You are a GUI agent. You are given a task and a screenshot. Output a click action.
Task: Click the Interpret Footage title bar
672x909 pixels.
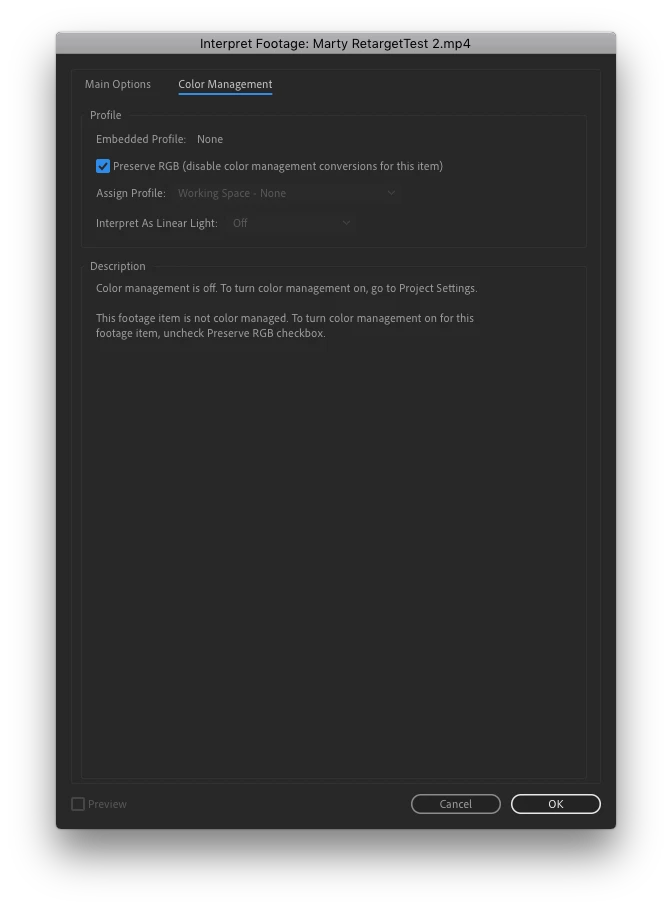pos(336,43)
